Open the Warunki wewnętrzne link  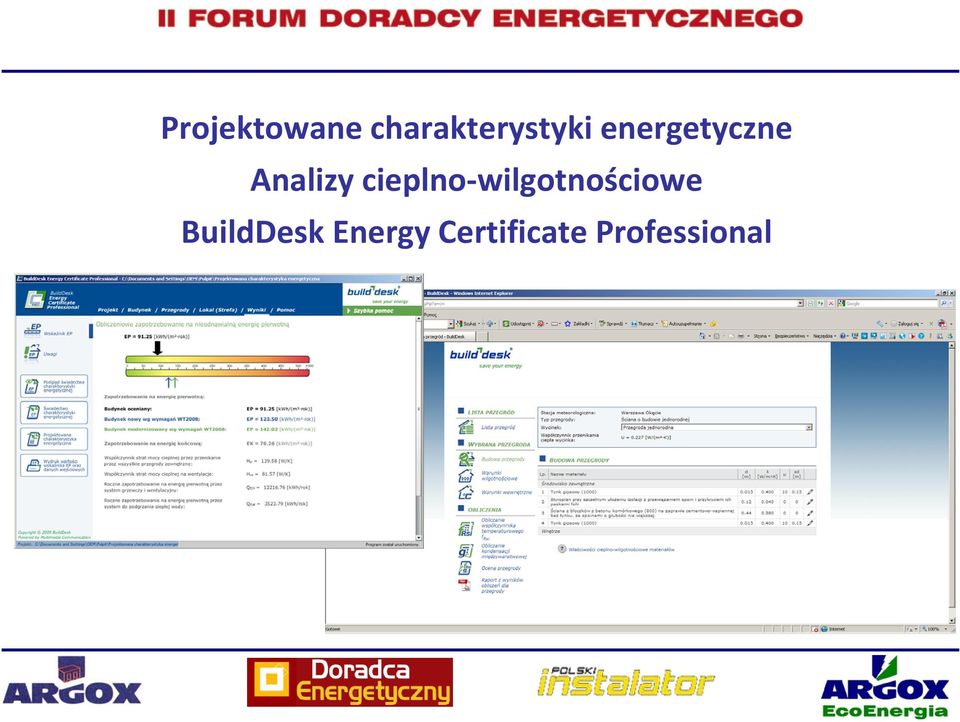pos(506,492)
